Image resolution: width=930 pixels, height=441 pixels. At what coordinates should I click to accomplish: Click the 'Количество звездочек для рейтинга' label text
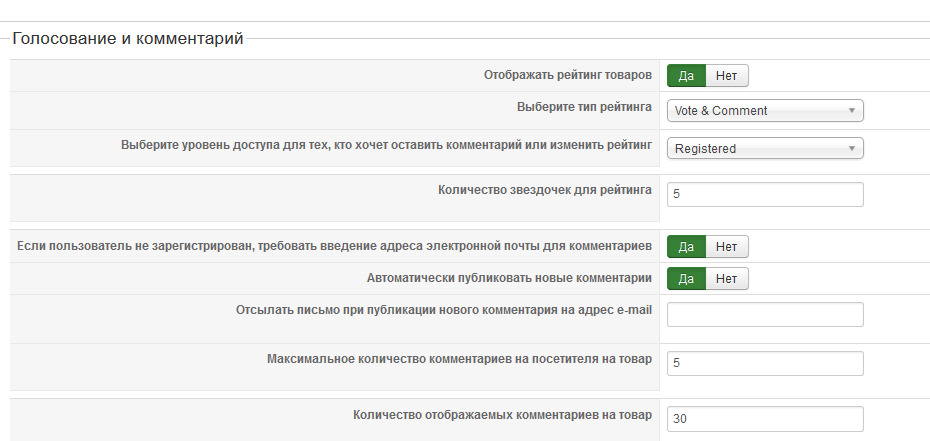545,190
